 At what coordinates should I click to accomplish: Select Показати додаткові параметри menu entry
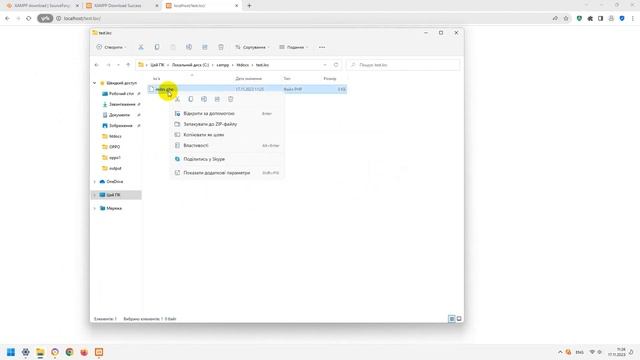point(227,173)
